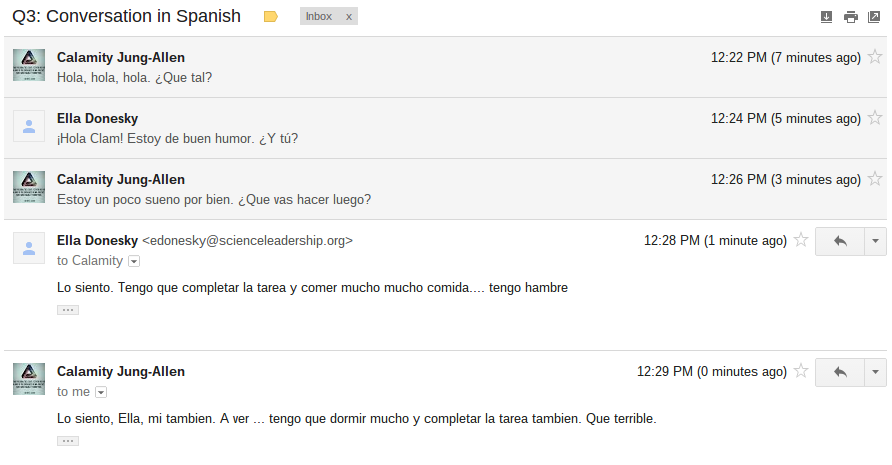Image resolution: width=892 pixels, height=465 pixels.
Task: Reply to Calamity's 12:29 PM message
Action: coord(840,372)
